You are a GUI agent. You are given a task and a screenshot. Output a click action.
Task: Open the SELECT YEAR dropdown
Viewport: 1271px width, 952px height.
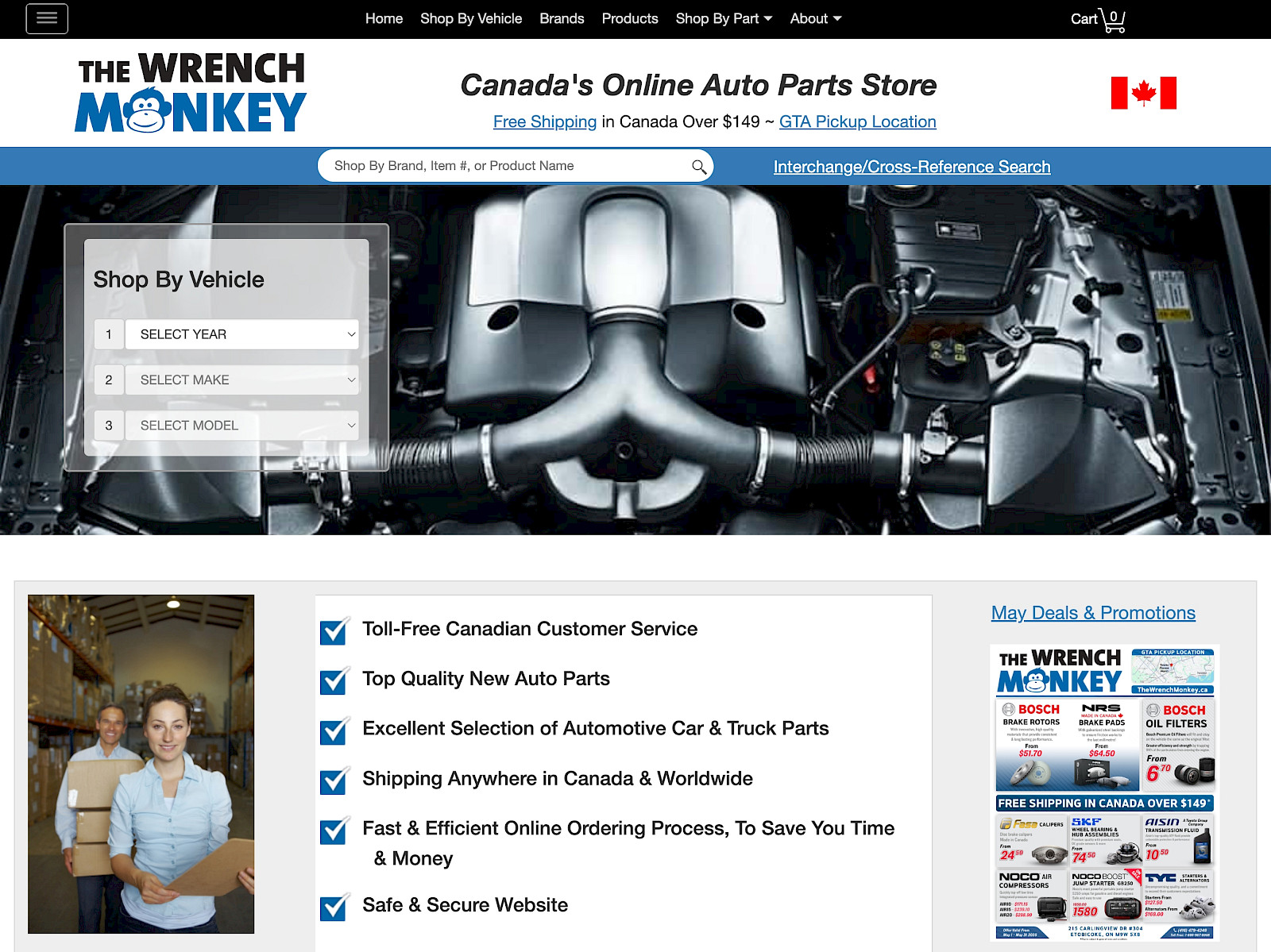[x=241, y=334]
